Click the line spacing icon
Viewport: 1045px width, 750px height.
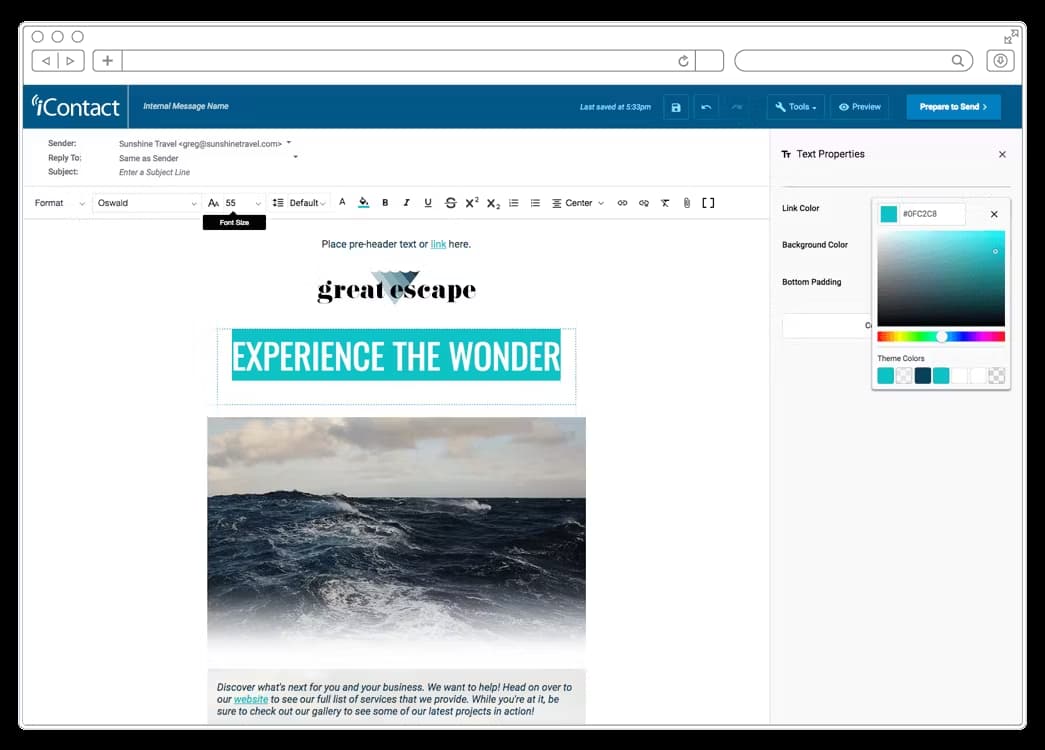pos(278,203)
